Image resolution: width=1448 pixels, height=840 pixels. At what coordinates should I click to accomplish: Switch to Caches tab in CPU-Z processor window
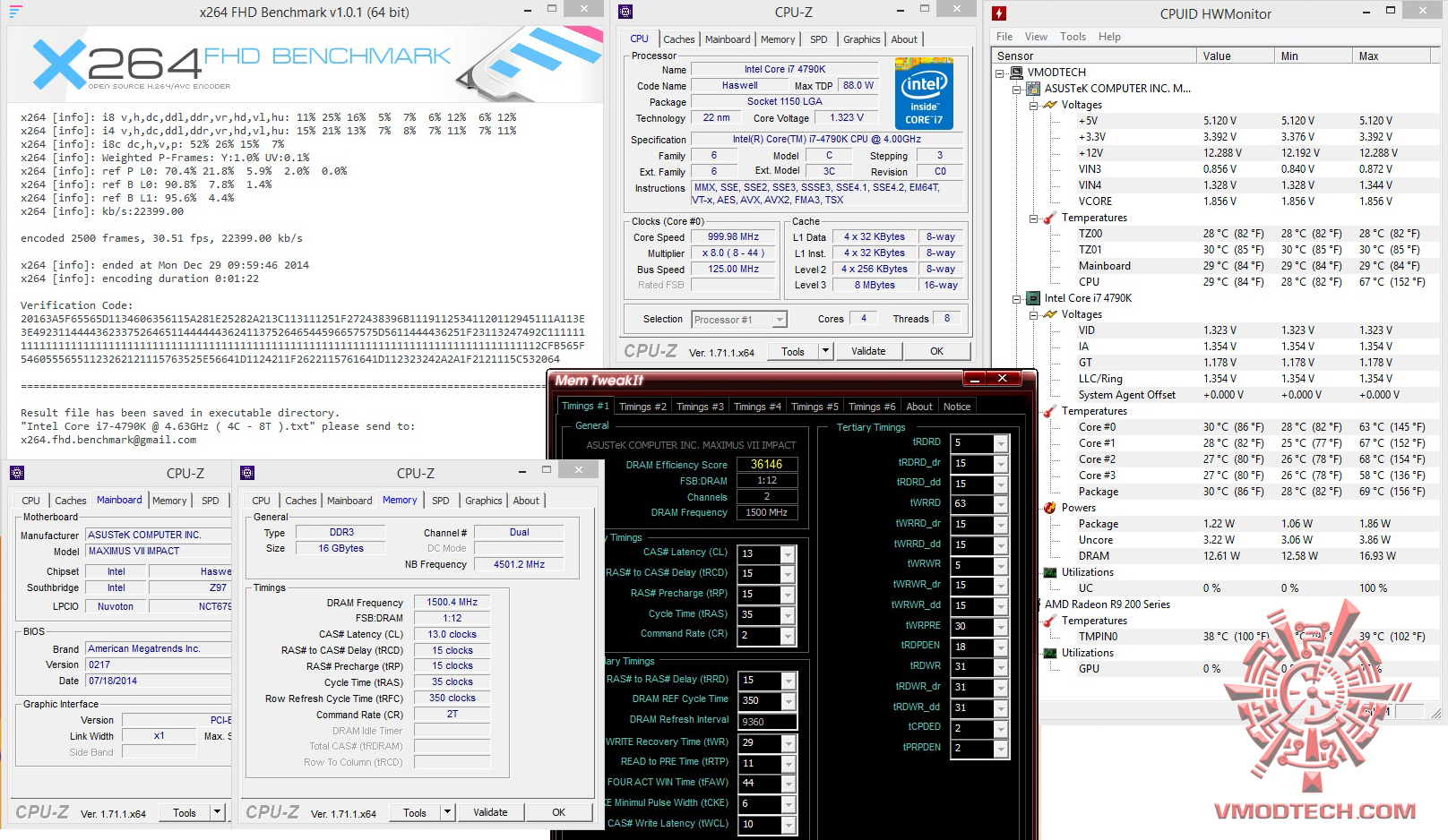click(x=678, y=39)
